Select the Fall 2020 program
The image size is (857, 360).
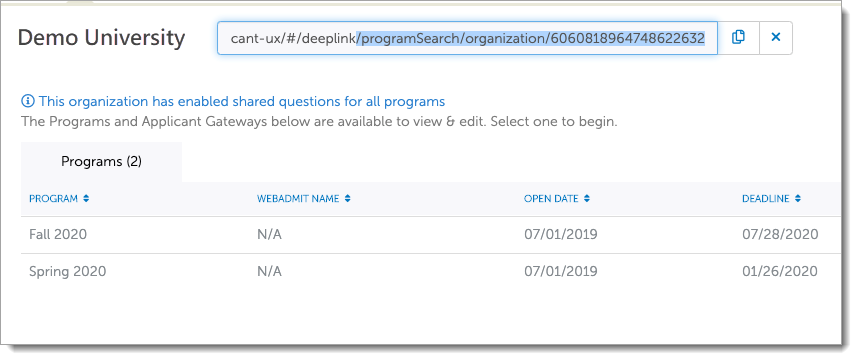point(58,234)
